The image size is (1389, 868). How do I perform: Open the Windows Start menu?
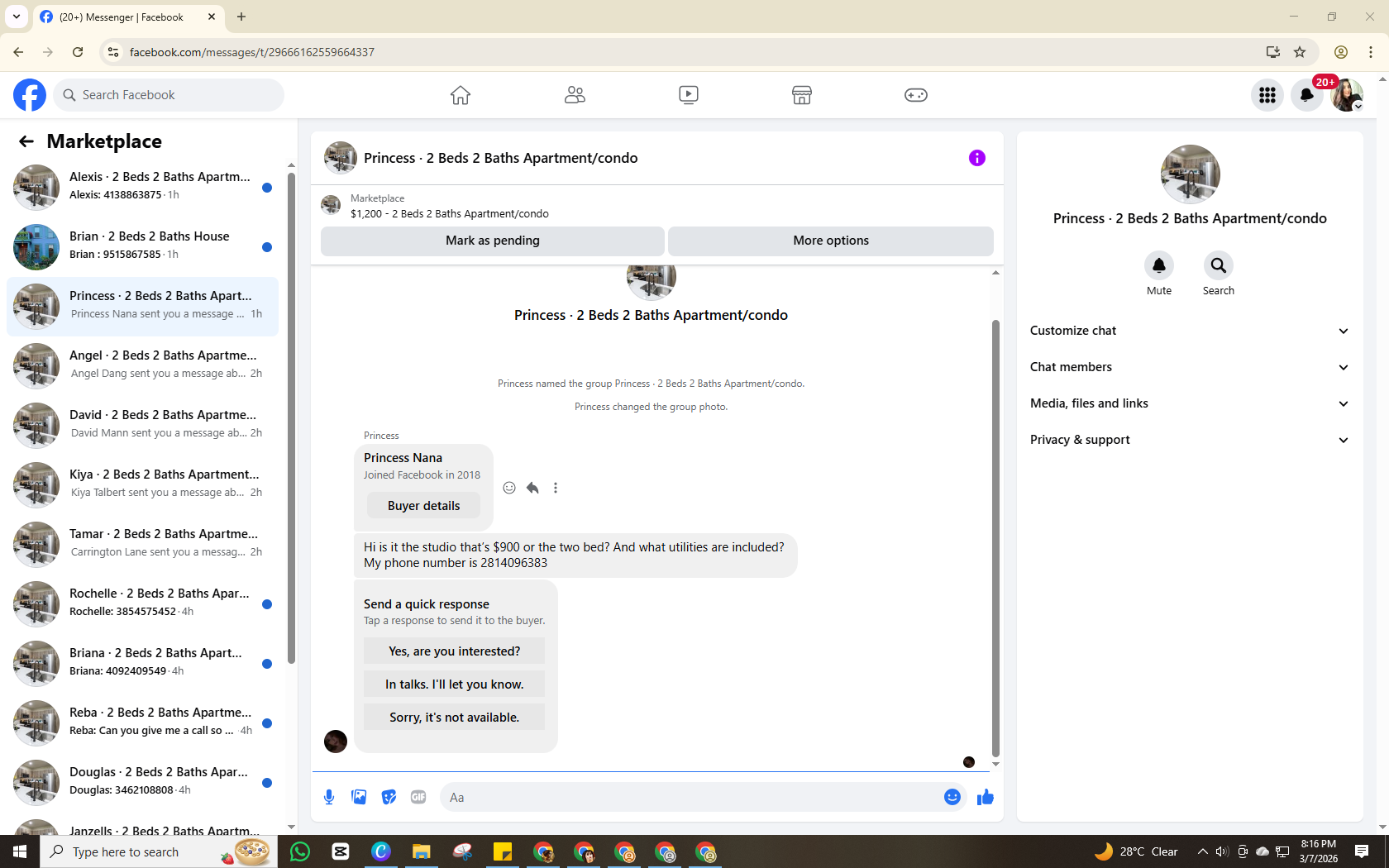coord(20,851)
